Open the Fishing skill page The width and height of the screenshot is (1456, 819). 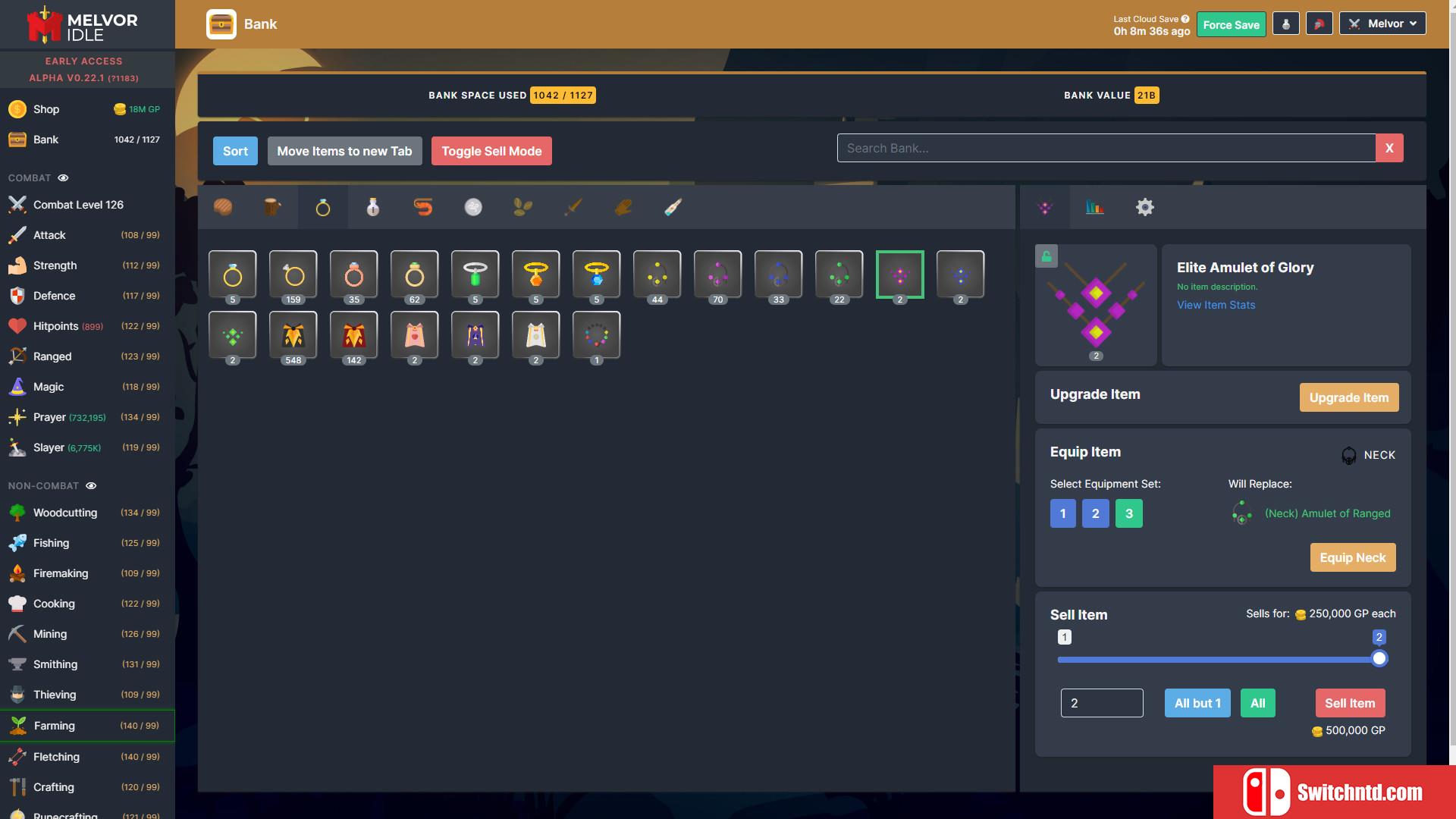87,543
